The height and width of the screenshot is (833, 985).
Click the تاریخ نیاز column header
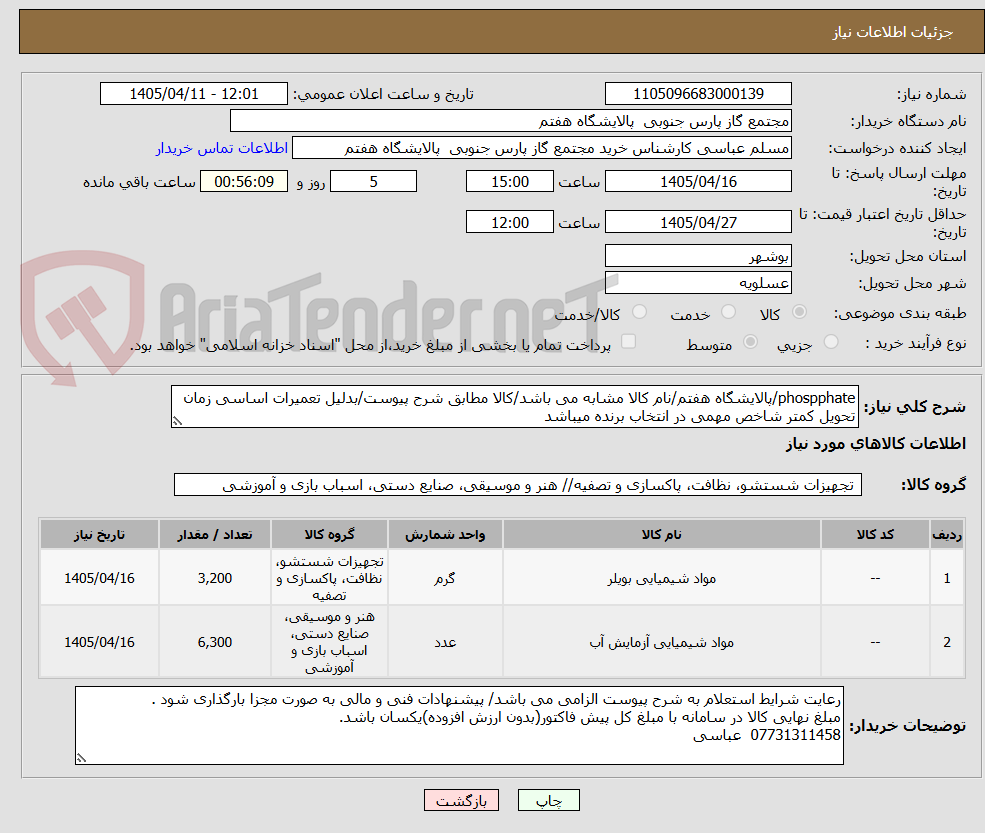[x=99, y=535]
